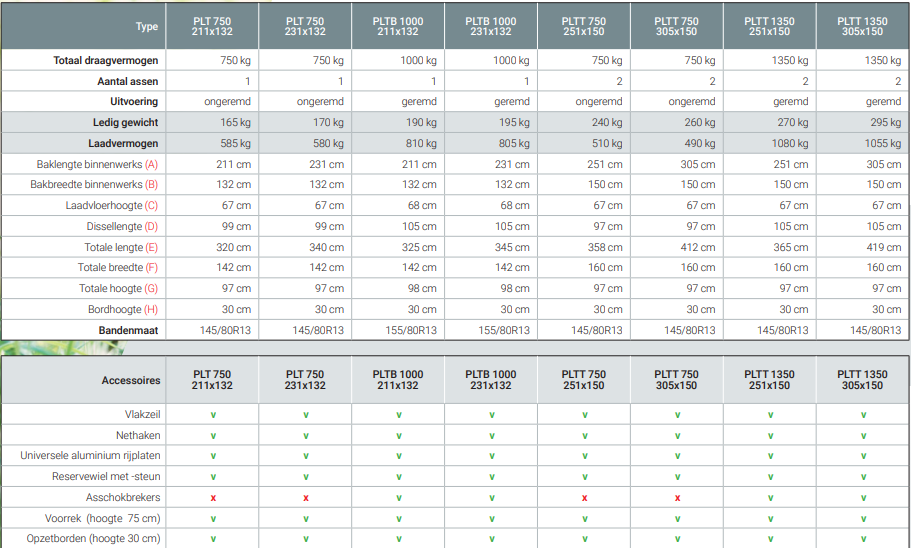Click green check for Opzetborden under PLTT 1350 305x150
This screenshot has width=911, height=548.
click(x=863, y=539)
